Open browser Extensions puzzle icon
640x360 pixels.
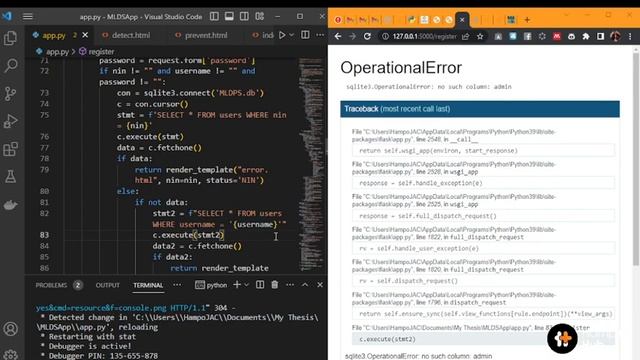[586, 36]
